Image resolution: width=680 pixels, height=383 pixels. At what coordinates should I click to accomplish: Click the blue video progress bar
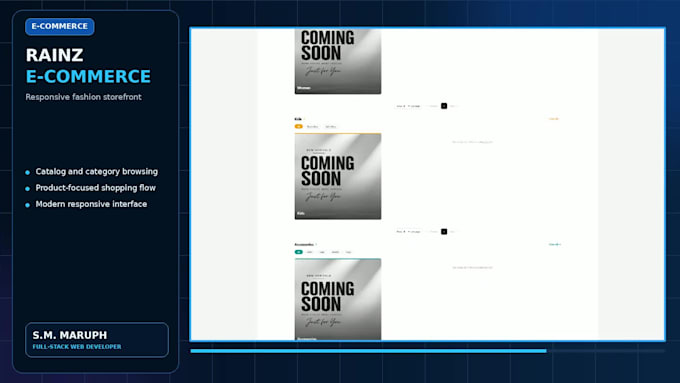[x=368, y=351]
